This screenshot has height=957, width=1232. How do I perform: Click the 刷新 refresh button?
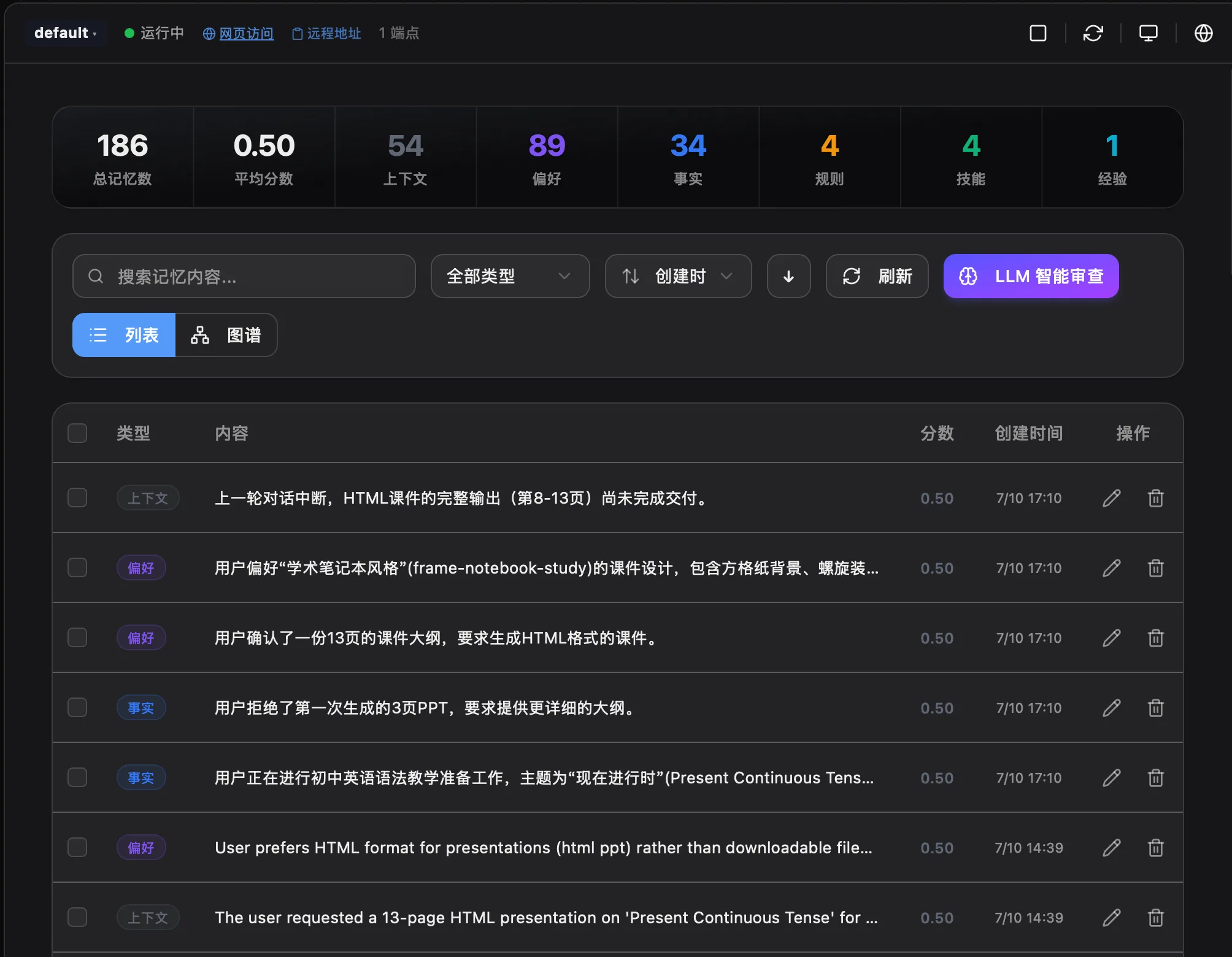(x=877, y=276)
